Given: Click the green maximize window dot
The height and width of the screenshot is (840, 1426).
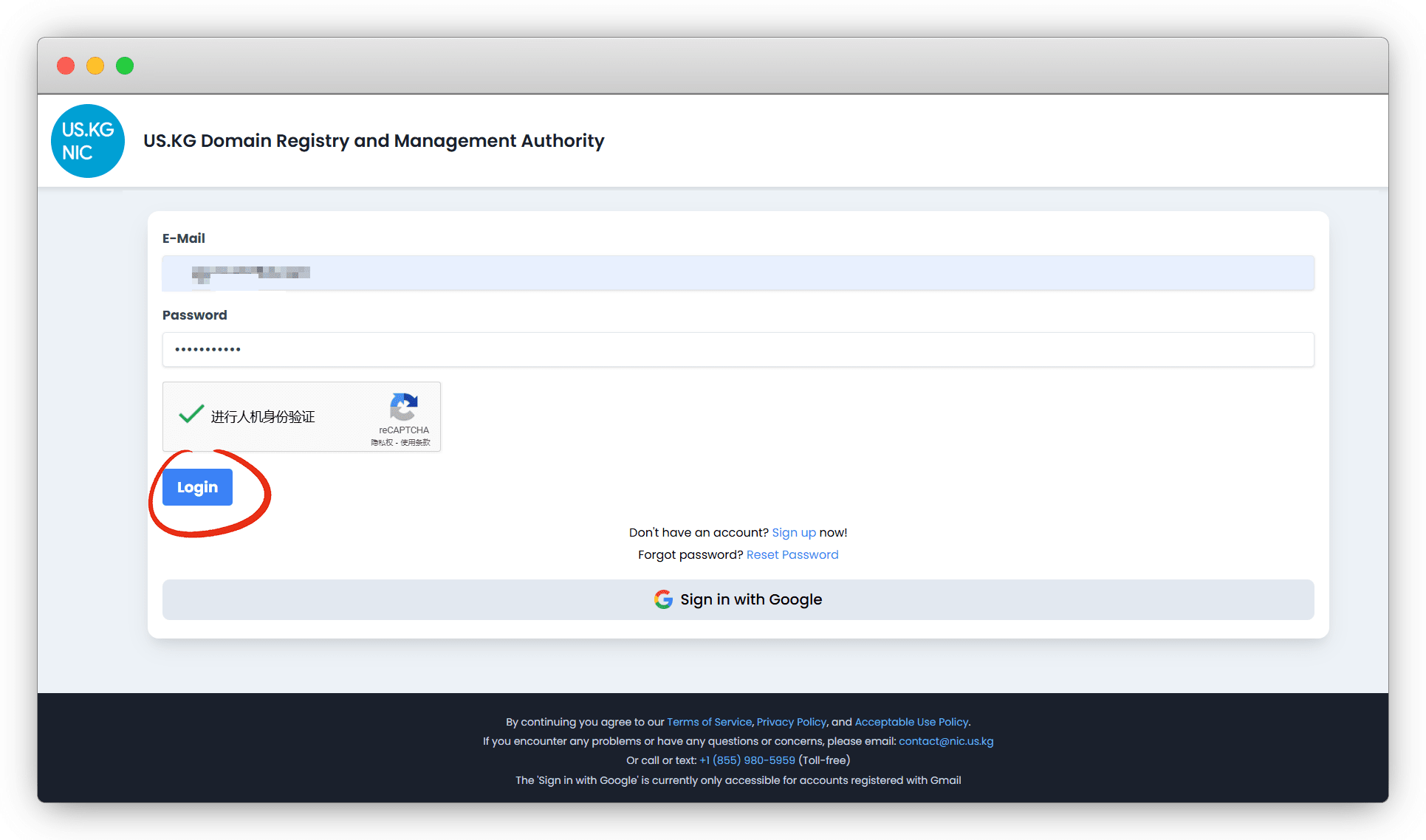Looking at the screenshot, I should click(x=125, y=66).
